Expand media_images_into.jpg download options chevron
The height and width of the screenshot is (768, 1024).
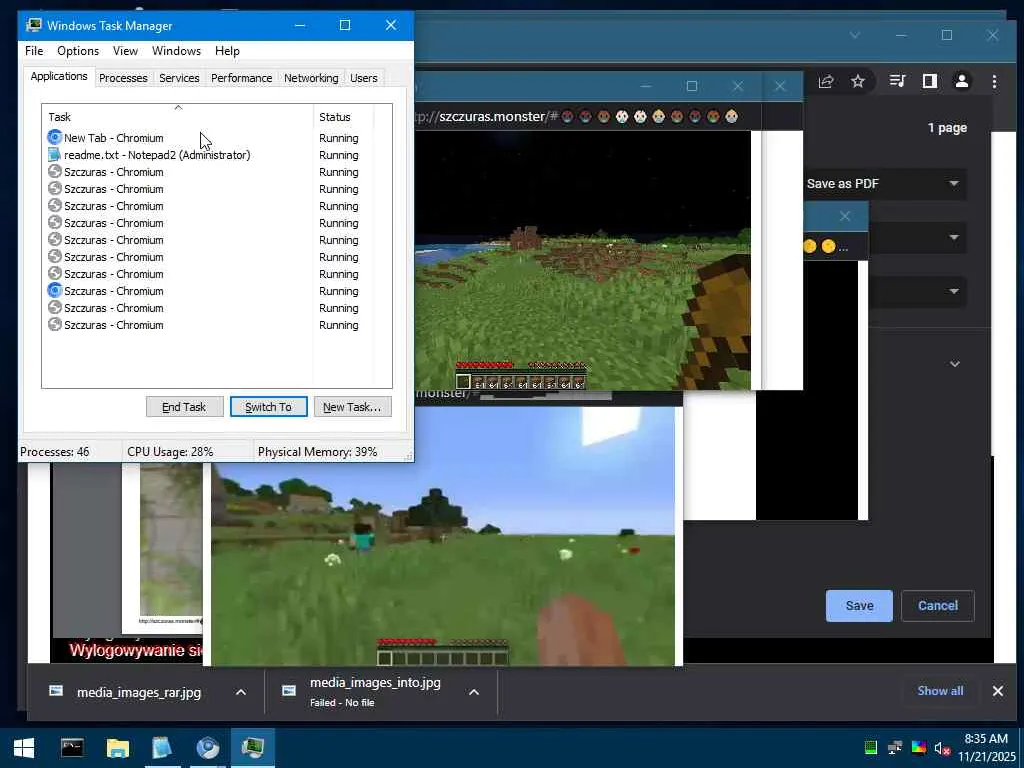pyautogui.click(x=474, y=692)
